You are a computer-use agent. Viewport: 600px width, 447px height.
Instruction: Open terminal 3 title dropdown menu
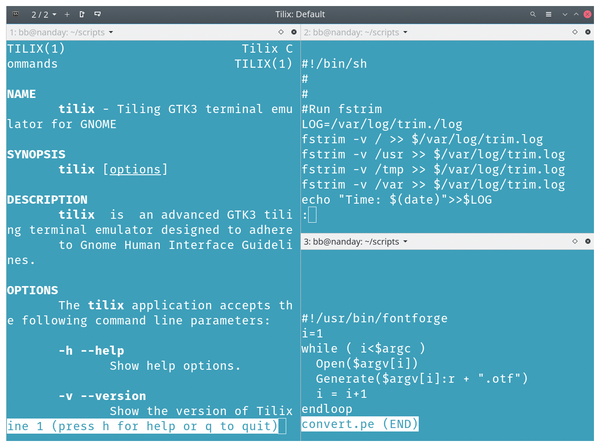355,241
